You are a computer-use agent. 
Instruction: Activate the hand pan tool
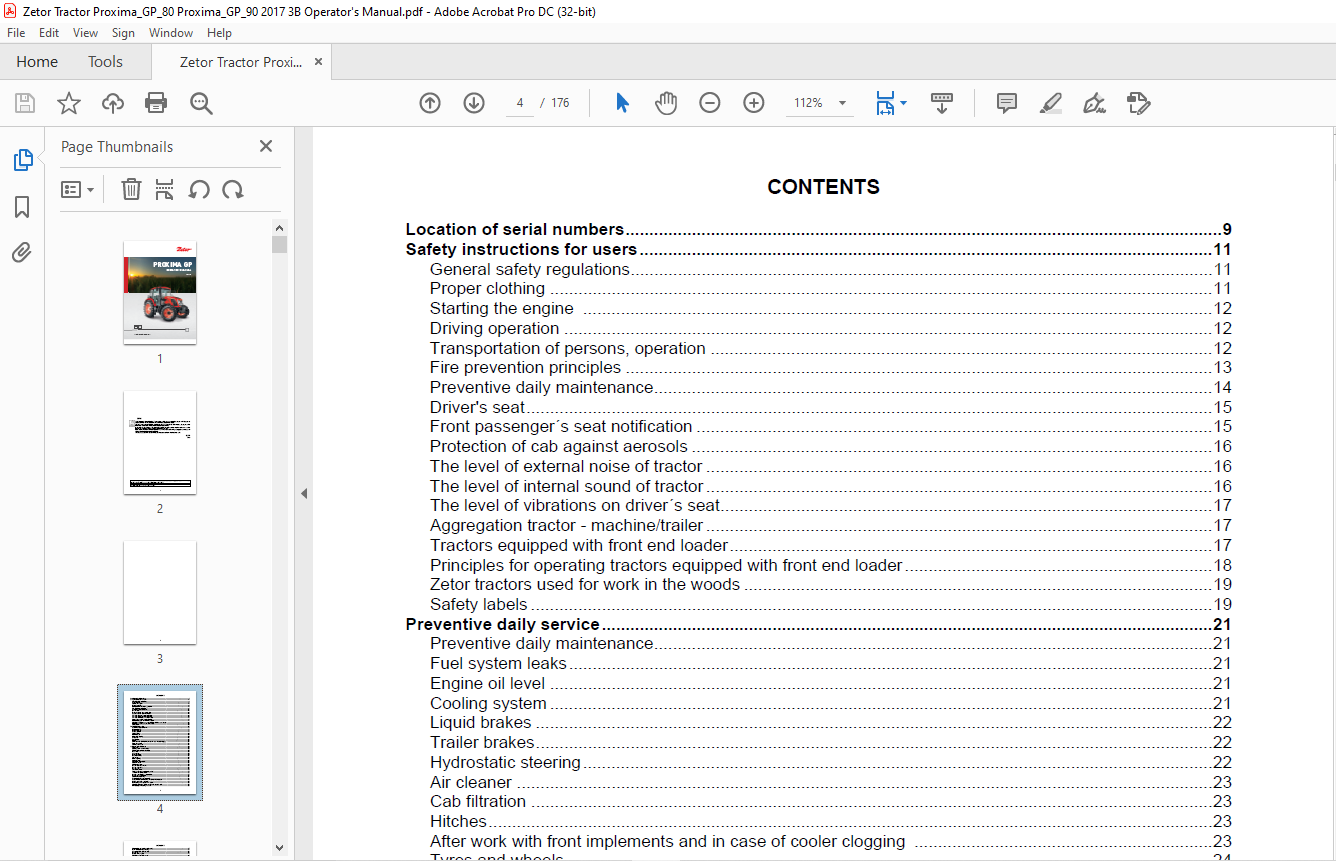click(666, 103)
